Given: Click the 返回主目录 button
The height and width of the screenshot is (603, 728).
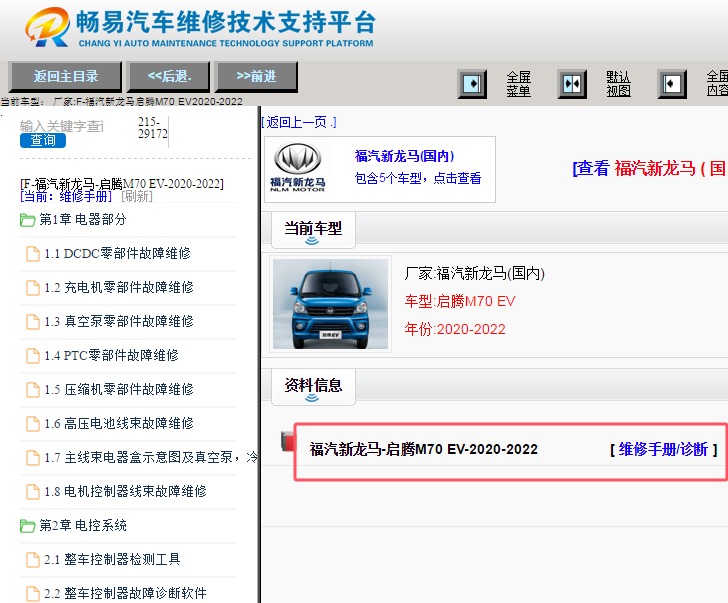Looking at the screenshot, I should coord(65,77).
